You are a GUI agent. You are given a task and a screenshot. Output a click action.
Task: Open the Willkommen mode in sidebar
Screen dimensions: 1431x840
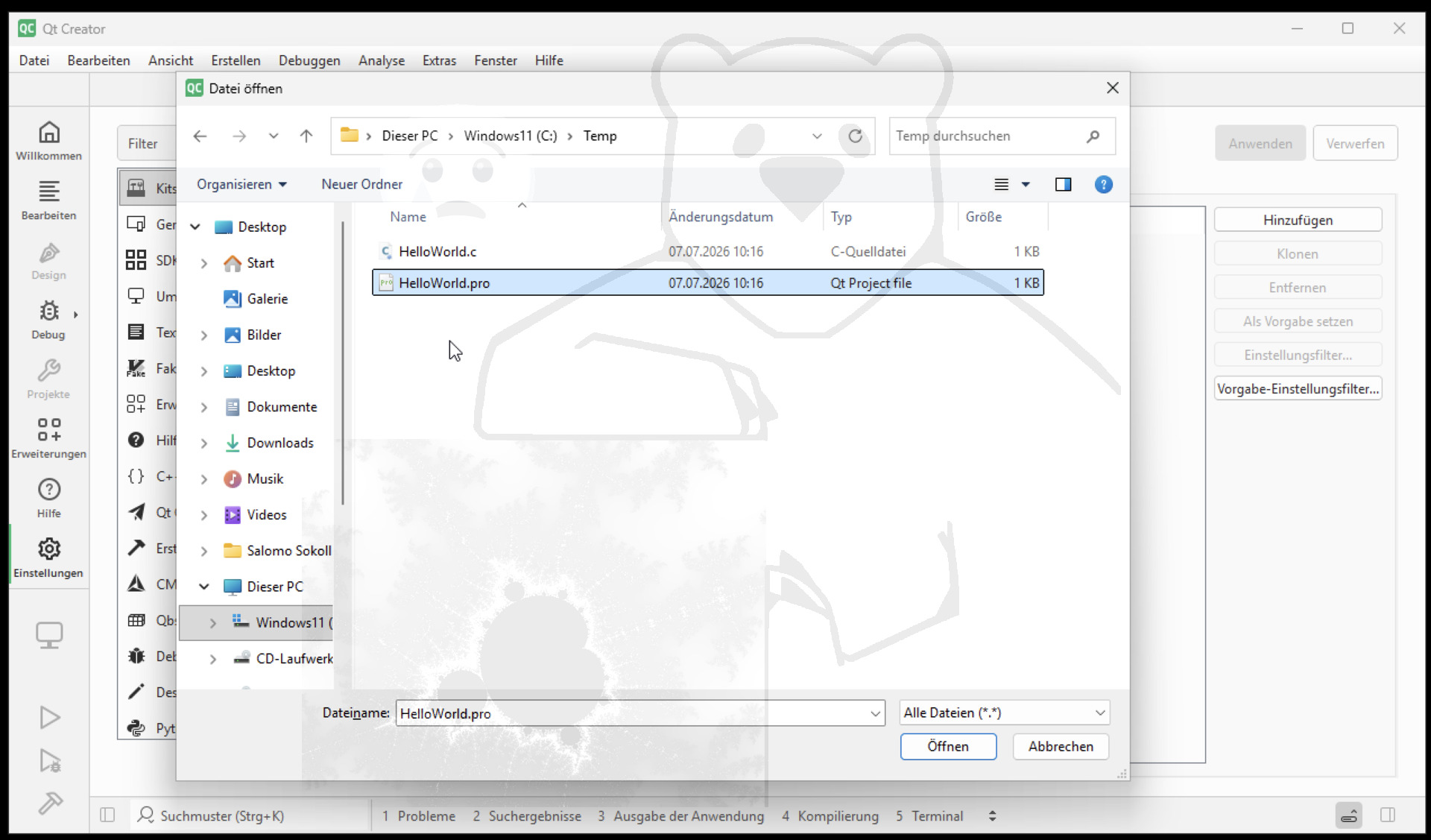click(49, 141)
